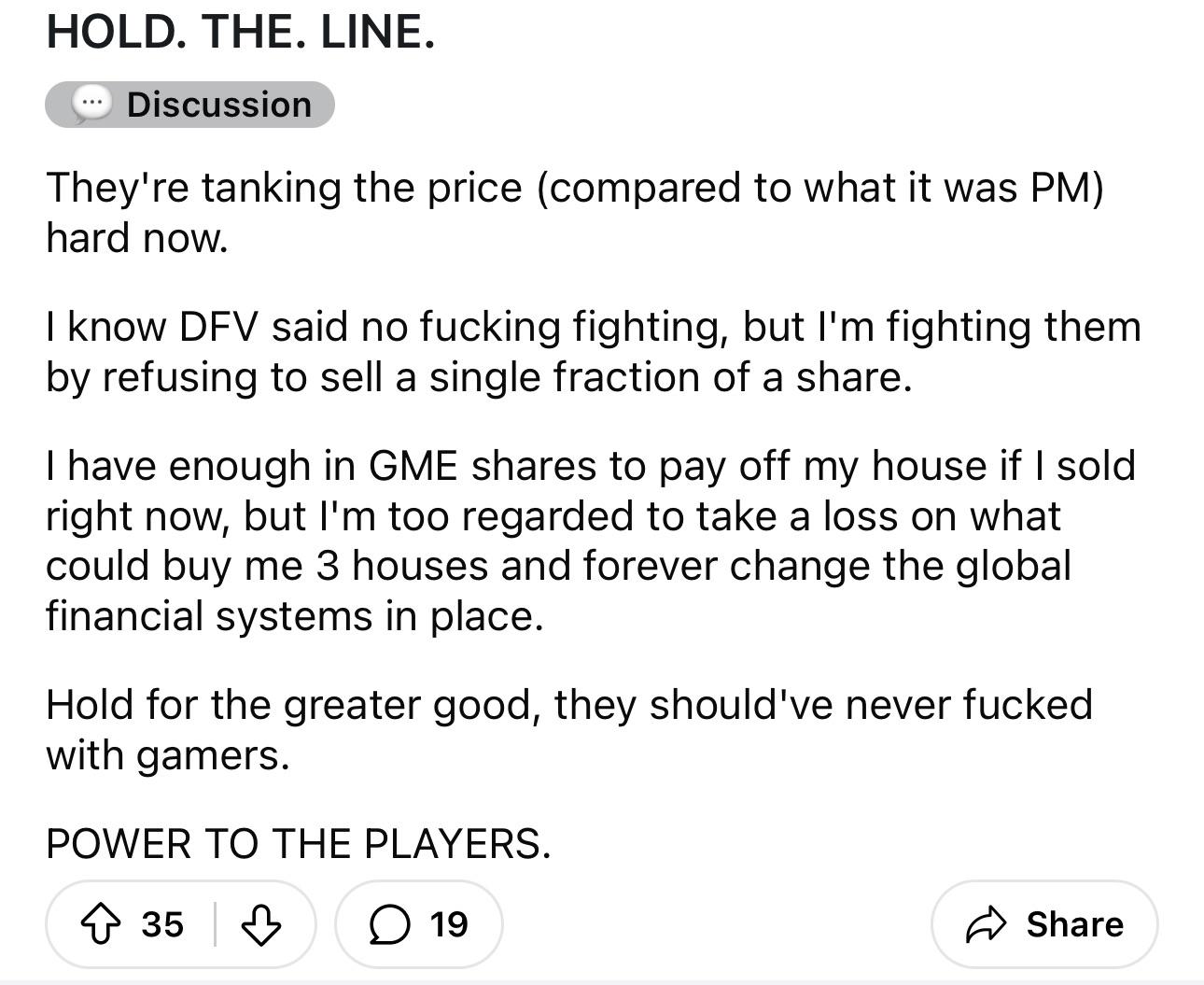Click the paragraph mentioning DFV said no fighting
The image size is (1204, 985).
click(594, 351)
